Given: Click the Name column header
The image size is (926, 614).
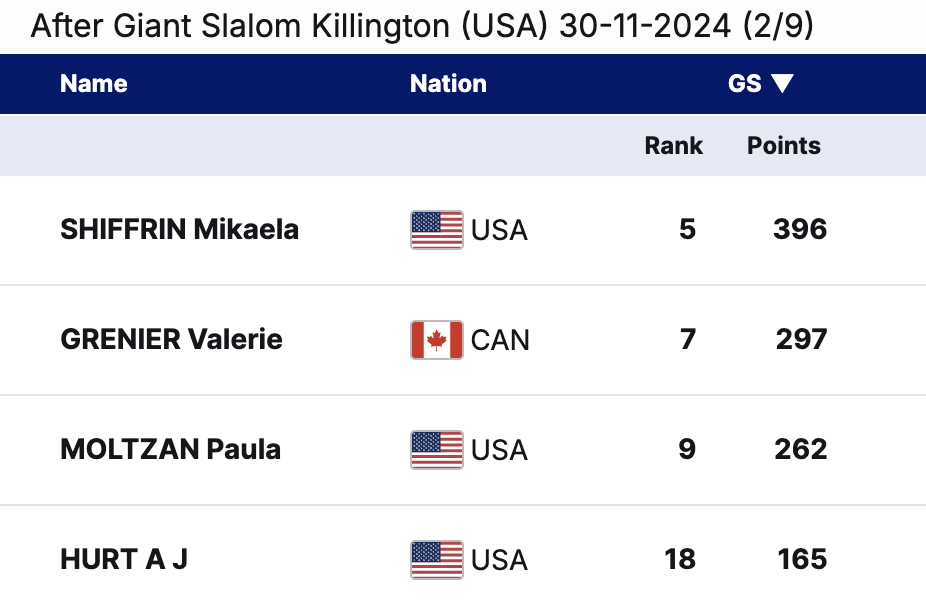Looking at the screenshot, I should click(94, 84).
